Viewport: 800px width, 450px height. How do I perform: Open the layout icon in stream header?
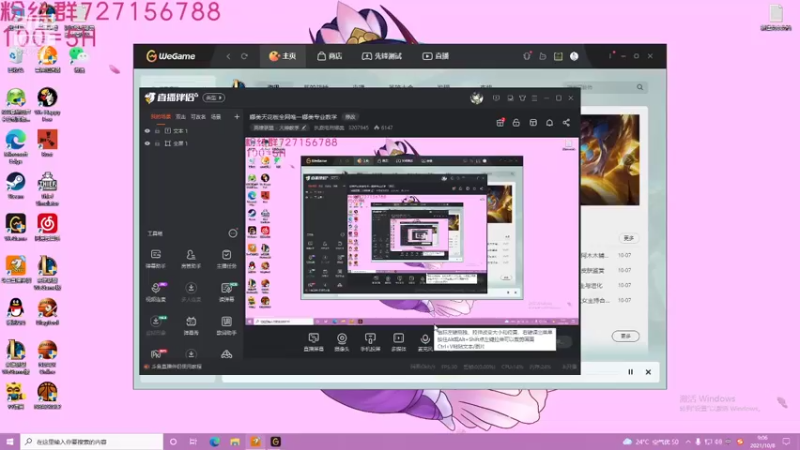pyautogui.click(x=533, y=122)
